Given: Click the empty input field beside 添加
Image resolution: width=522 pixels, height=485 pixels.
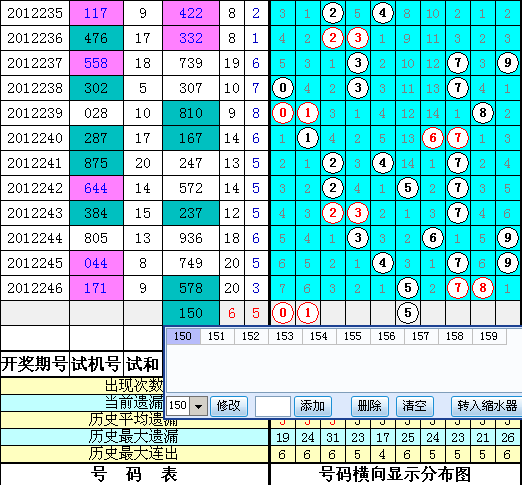Looking at the screenshot, I should 273,406.
